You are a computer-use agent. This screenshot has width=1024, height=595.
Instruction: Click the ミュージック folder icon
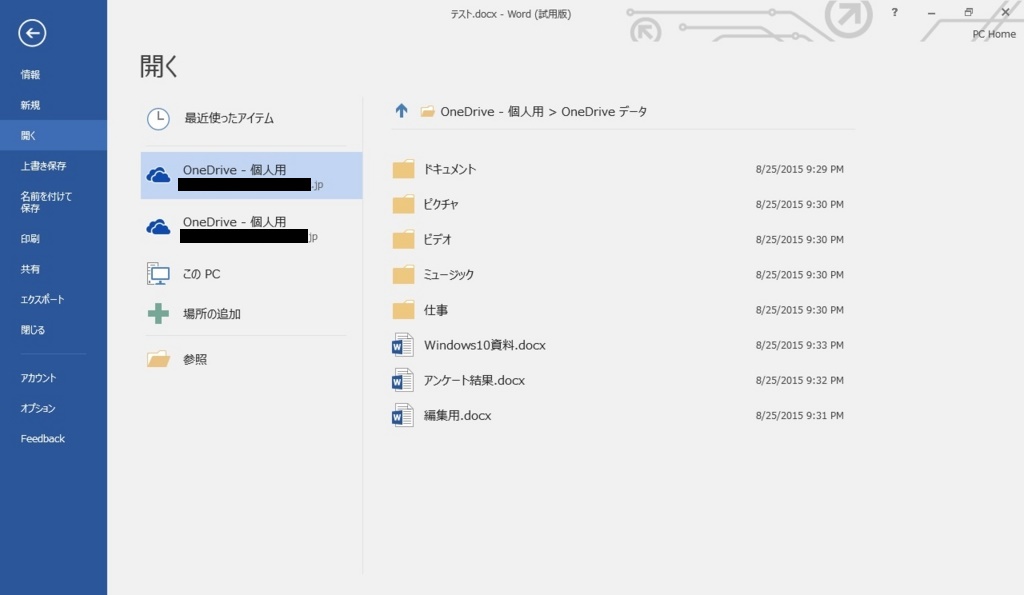403,275
